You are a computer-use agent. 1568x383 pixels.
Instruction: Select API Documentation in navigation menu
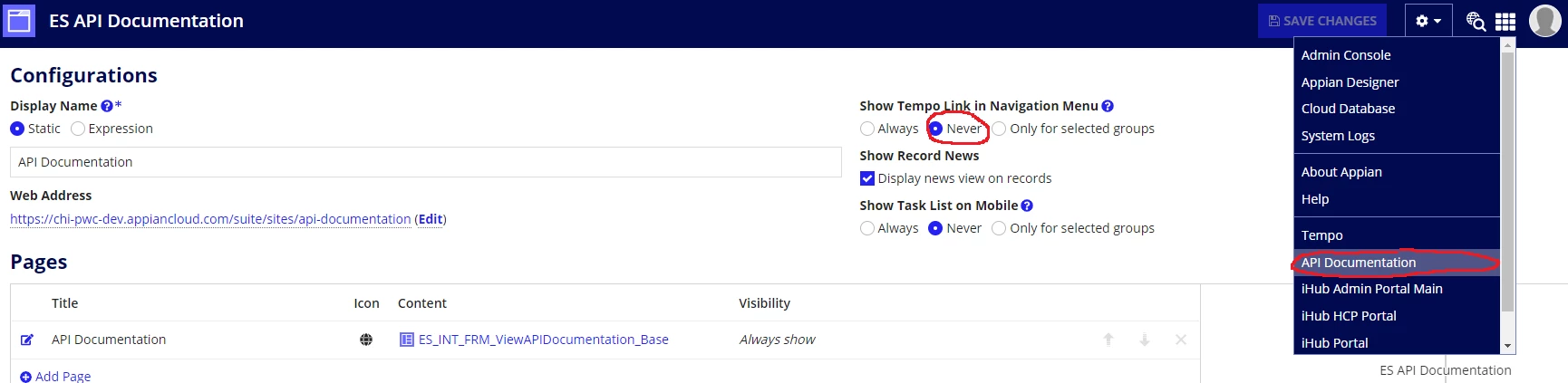coord(1397,263)
